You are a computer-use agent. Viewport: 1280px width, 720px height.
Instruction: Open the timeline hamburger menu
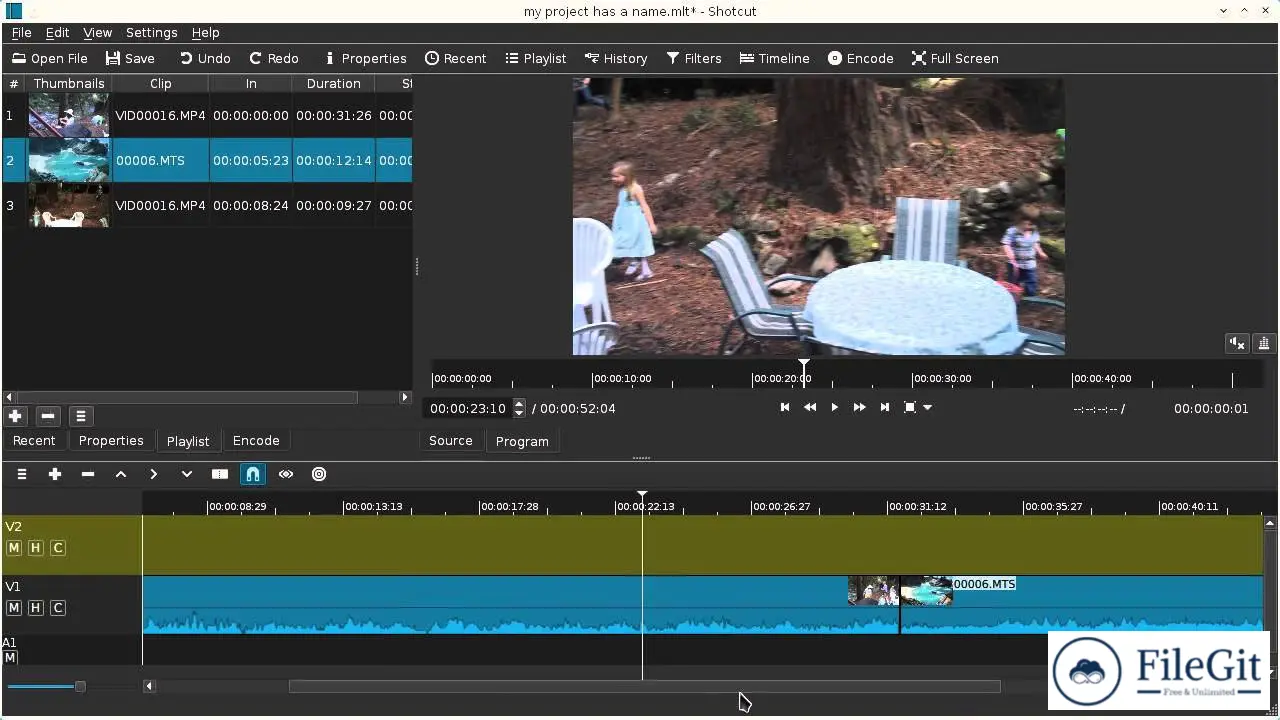pyautogui.click(x=22, y=474)
